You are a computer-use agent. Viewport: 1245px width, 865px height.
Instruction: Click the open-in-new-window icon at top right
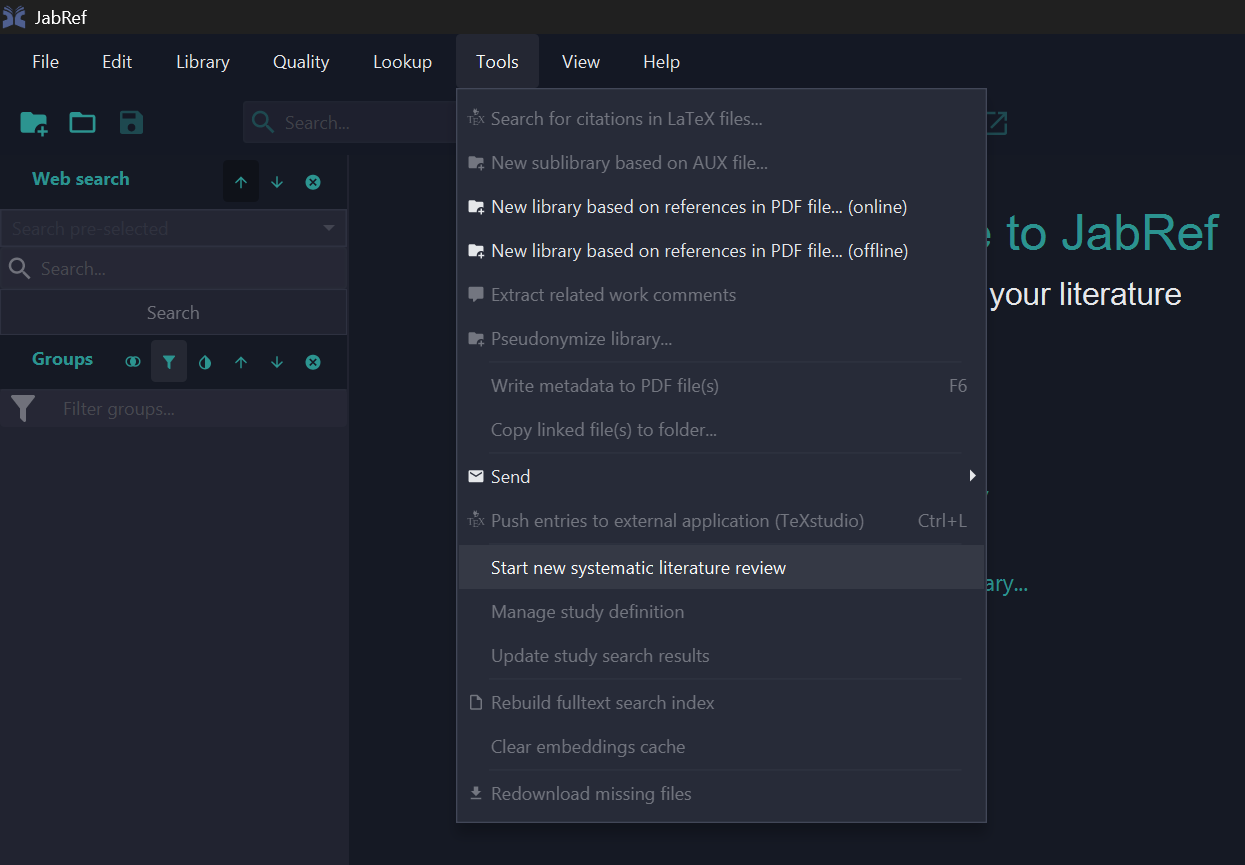(x=995, y=123)
